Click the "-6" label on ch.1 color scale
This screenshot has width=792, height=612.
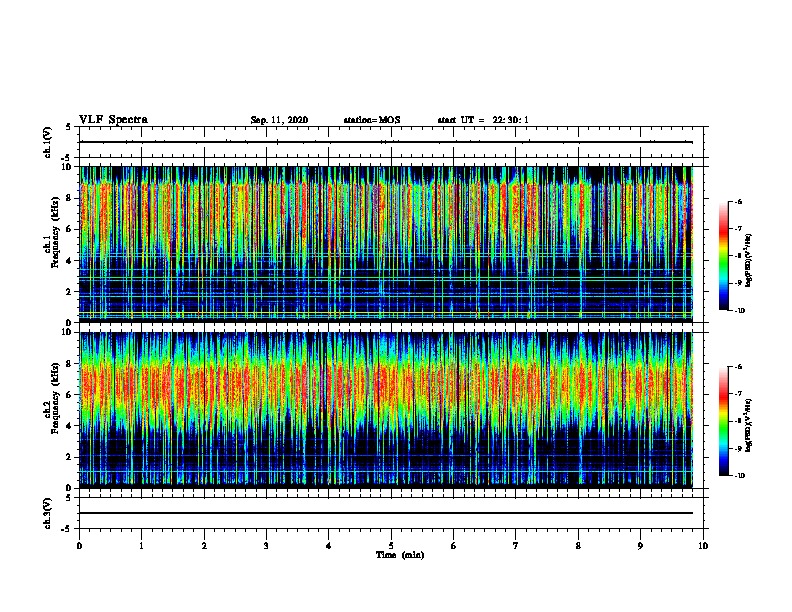point(739,201)
